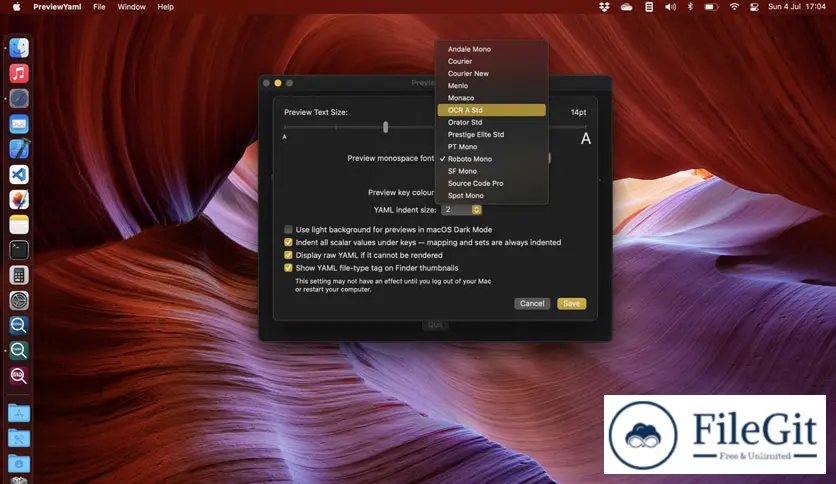Open Visual Studio Code from the Dock
This screenshot has width=836, height=484.
click(x=19, y=174)
